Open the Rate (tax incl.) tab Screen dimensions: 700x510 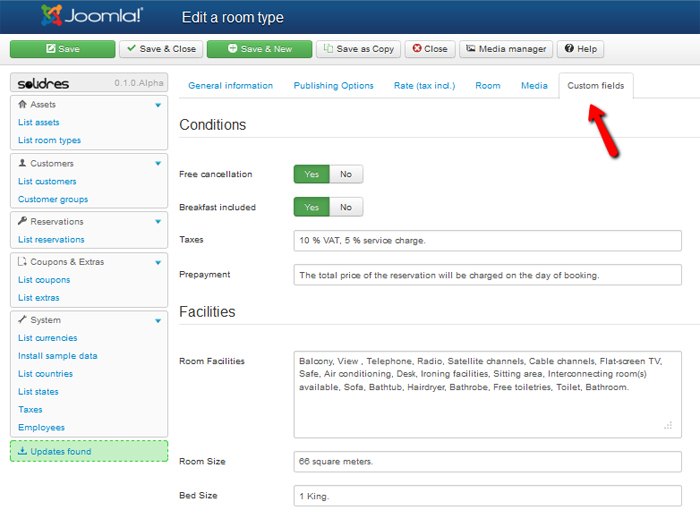pyautogui.click(x=424, y=86)
